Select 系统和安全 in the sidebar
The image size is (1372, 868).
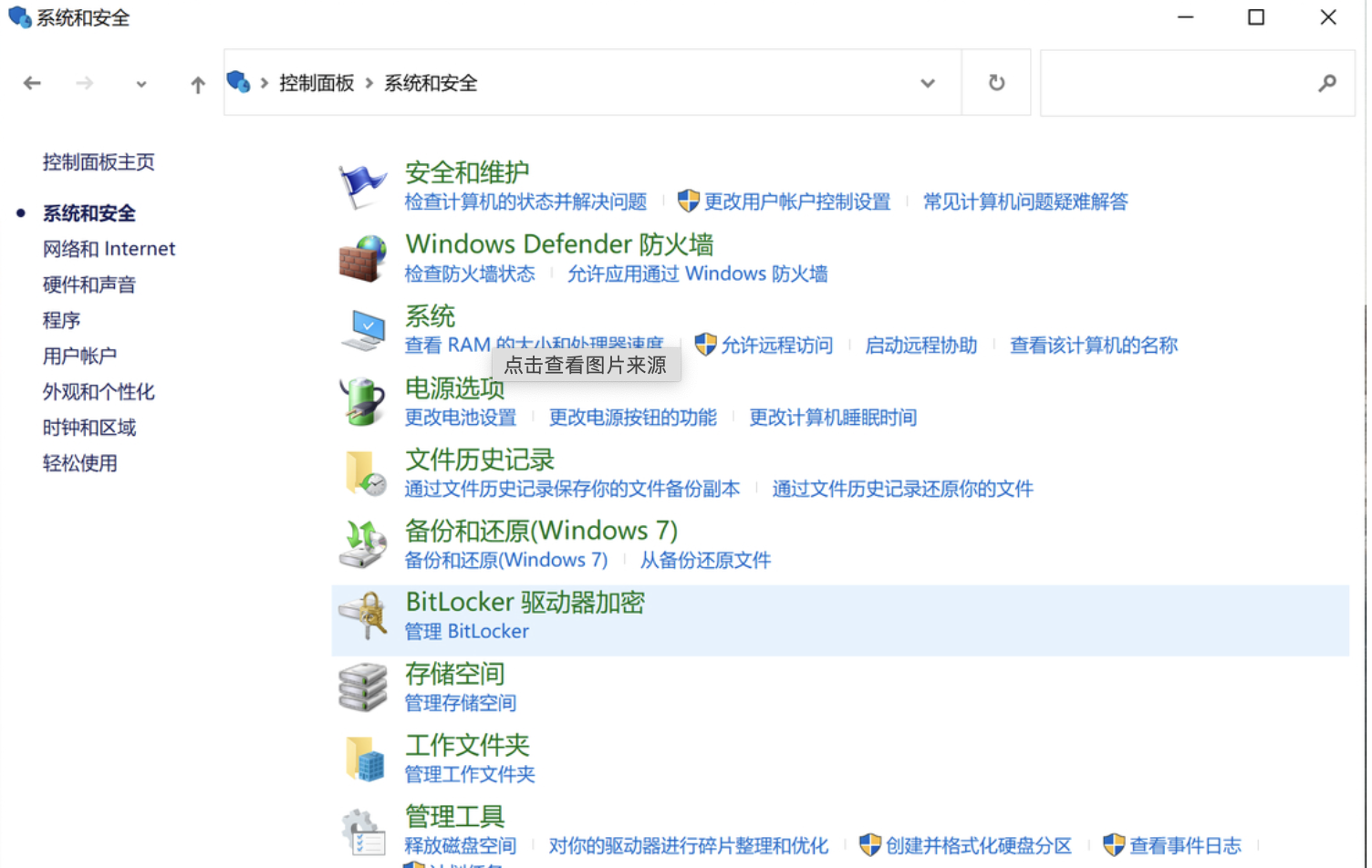click(x=89, y=213)
